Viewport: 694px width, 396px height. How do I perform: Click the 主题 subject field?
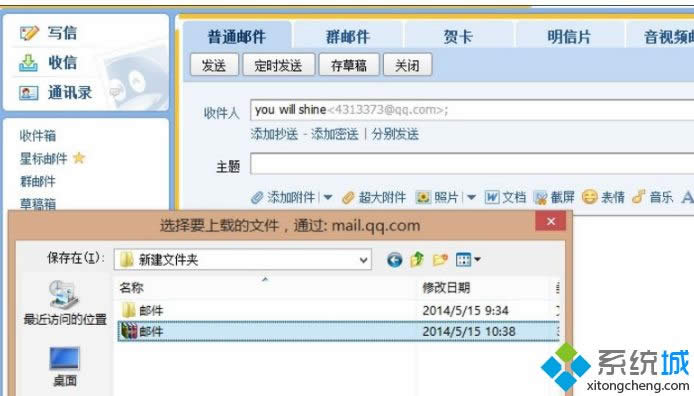tap(472, 164)
